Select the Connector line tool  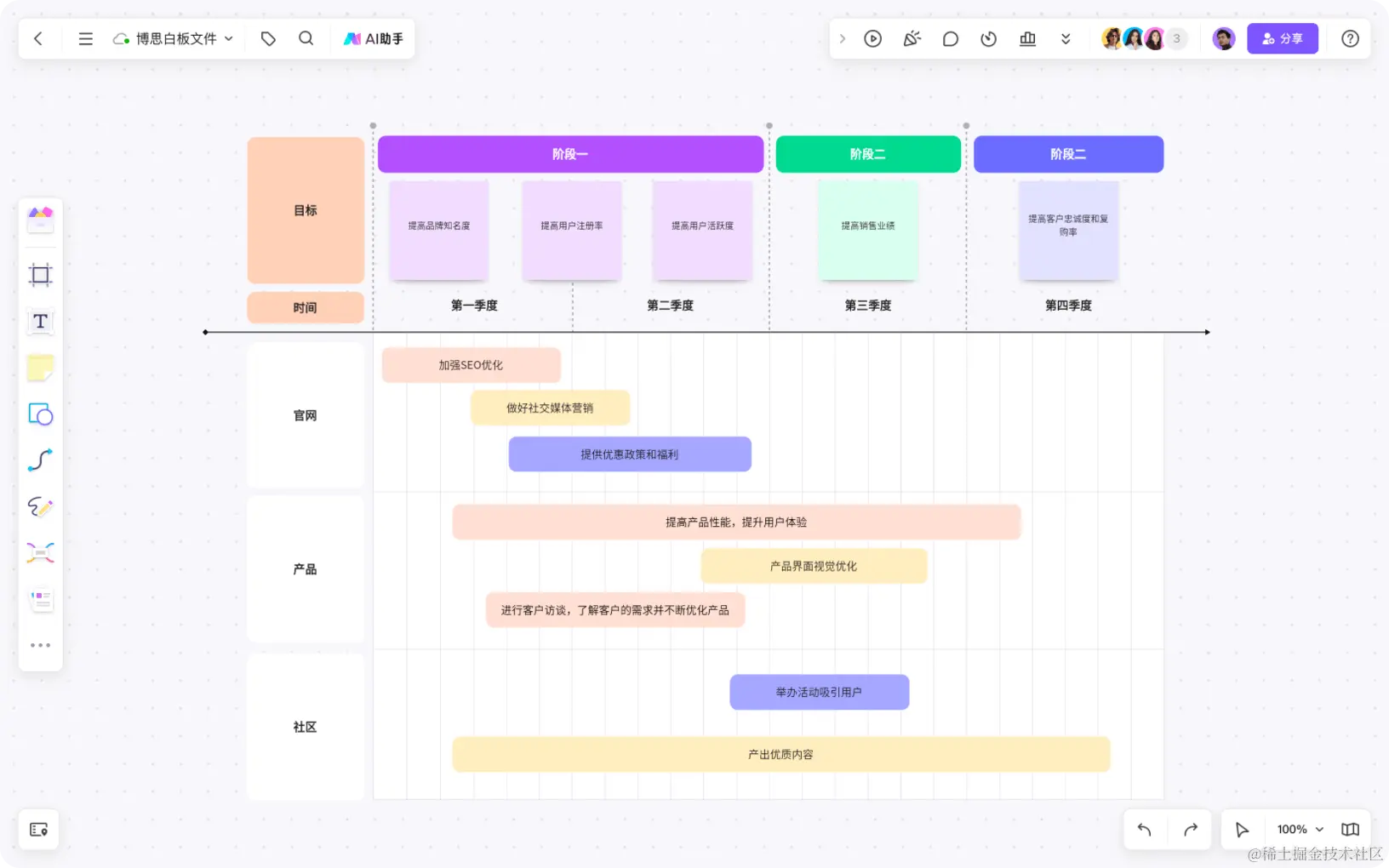point(40,460)
